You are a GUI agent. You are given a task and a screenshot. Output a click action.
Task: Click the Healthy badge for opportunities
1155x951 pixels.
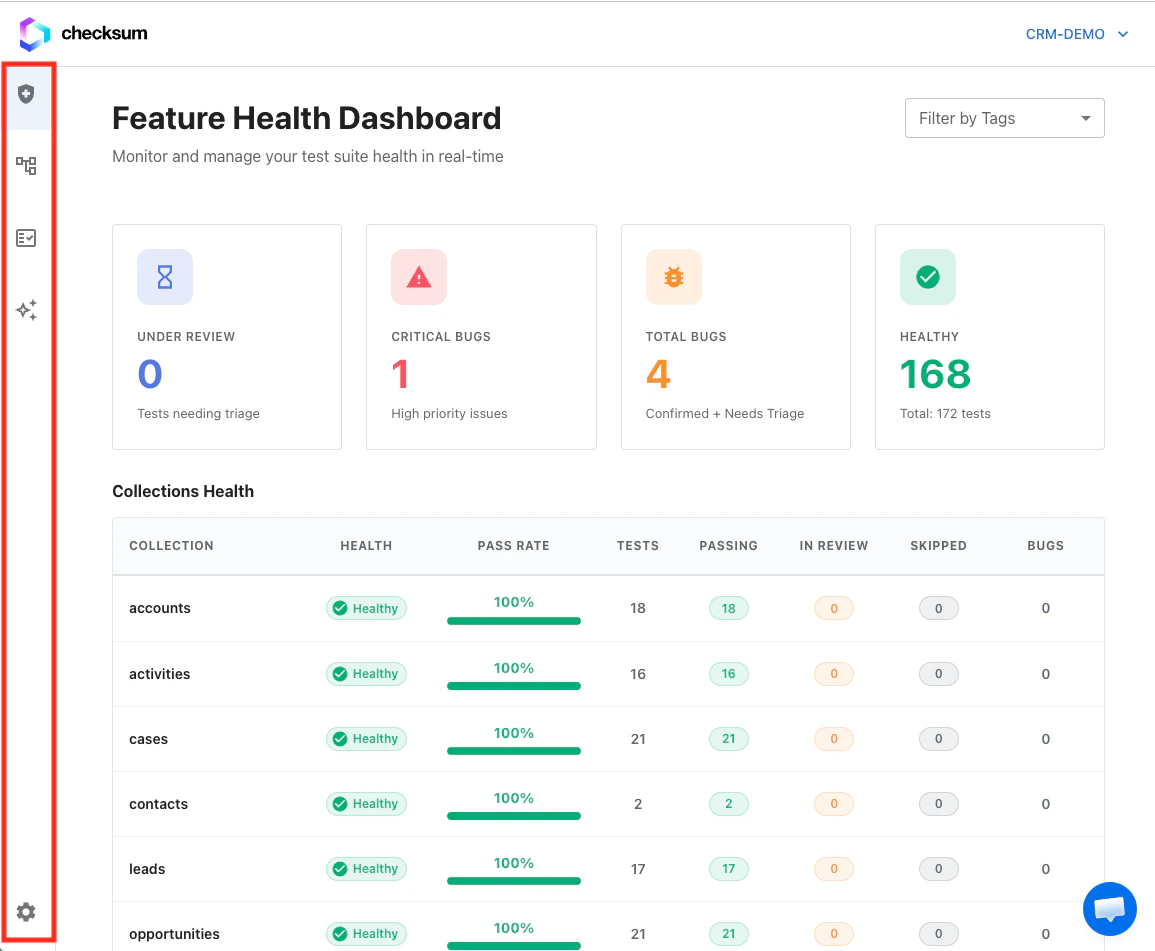click(366, 934)
